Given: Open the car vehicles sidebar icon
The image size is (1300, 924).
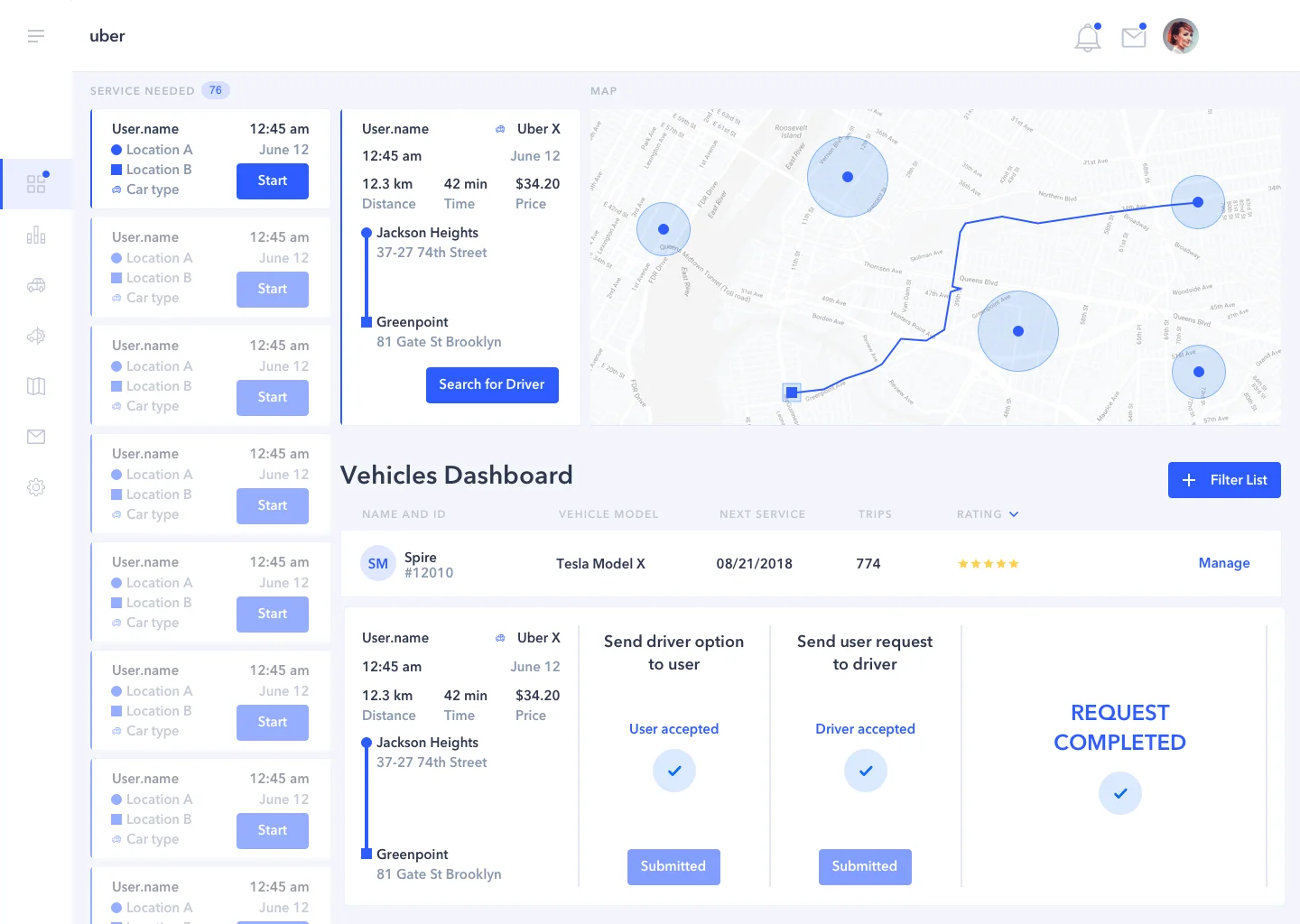Looking at the screenshot, I should 36,285.
